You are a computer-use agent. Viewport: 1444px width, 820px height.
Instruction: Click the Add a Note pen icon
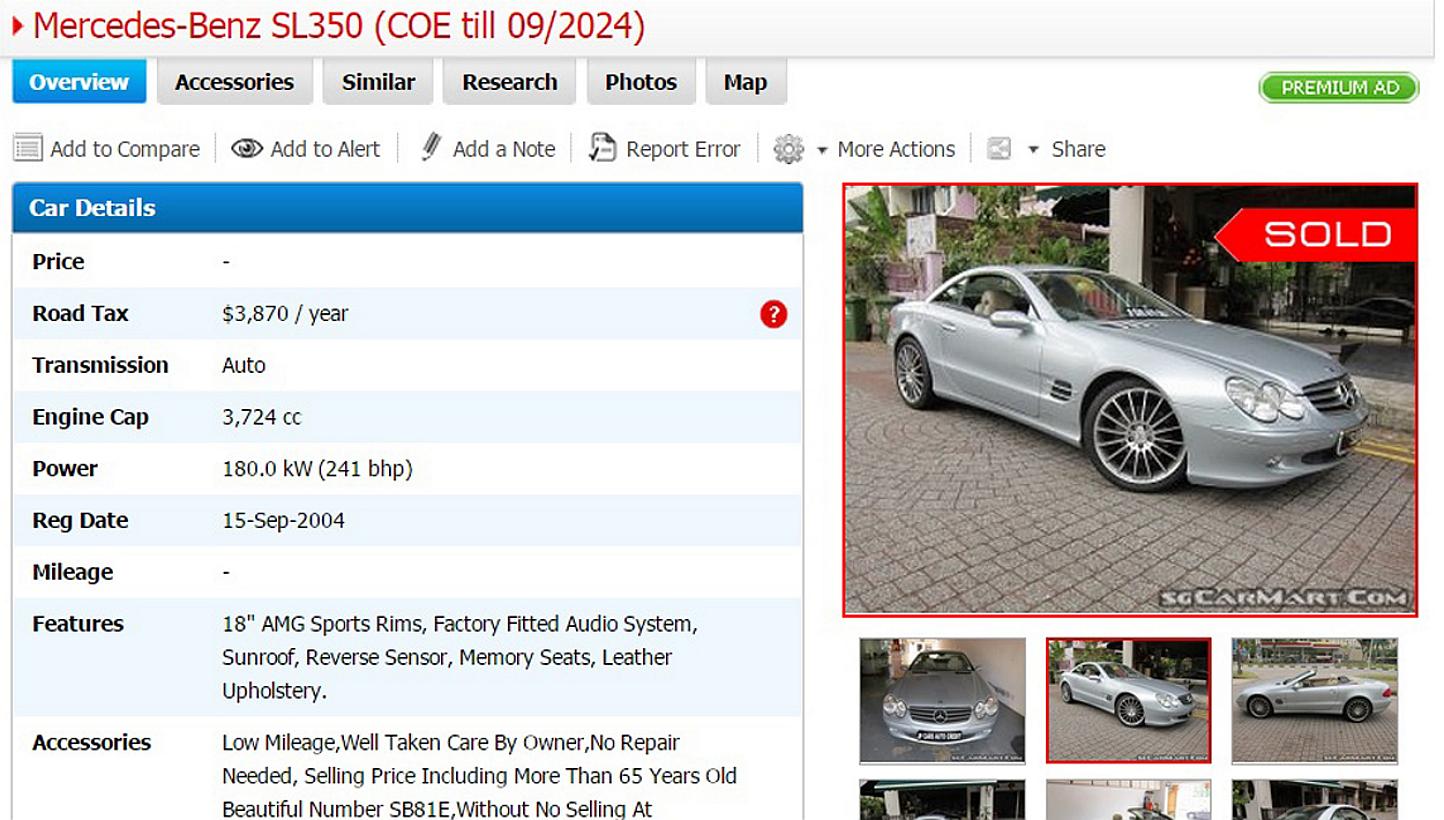pyautogui.click(x=432, y=148)
